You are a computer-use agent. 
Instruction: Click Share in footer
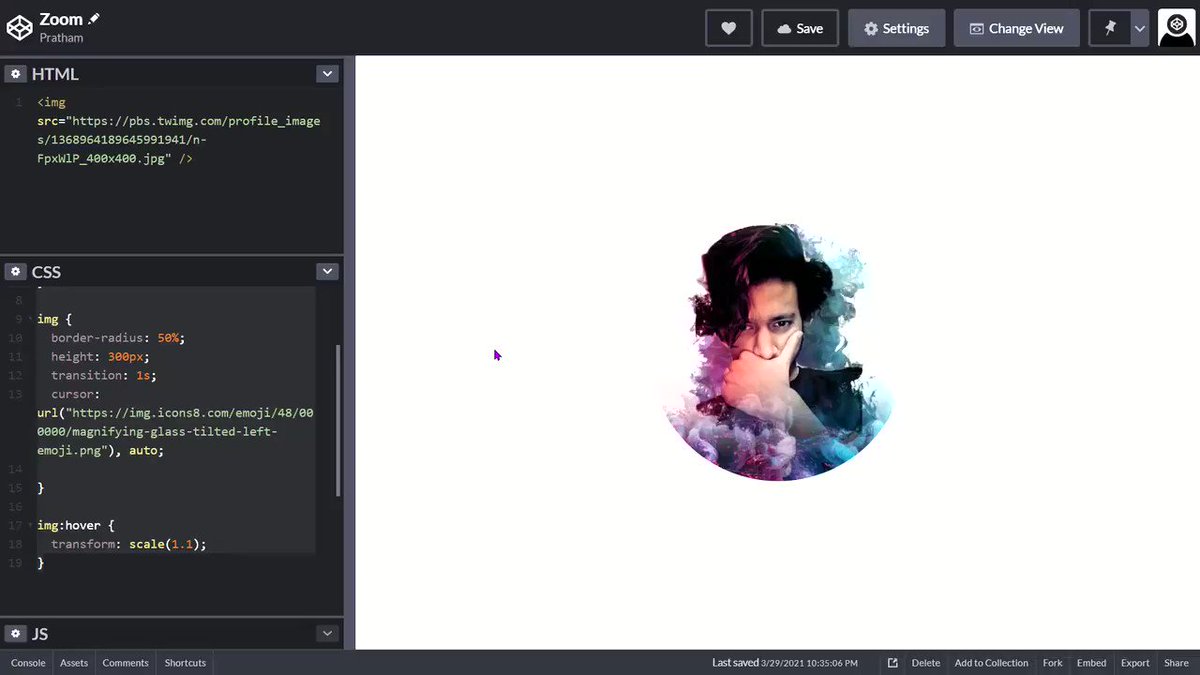click(x=1176, y=663)
